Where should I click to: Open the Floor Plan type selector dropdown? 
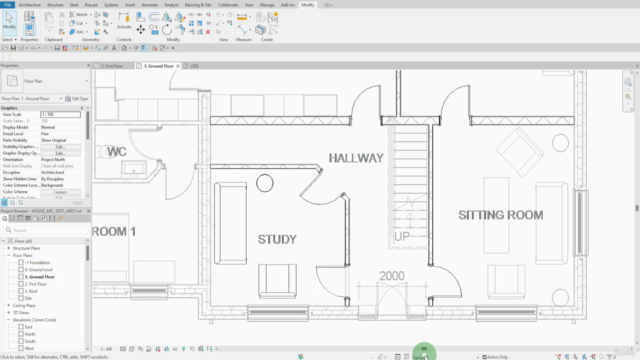point(86,81)
